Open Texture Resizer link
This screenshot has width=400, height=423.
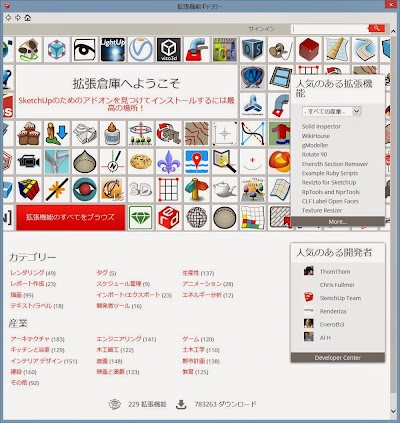(x=322, y=210)
